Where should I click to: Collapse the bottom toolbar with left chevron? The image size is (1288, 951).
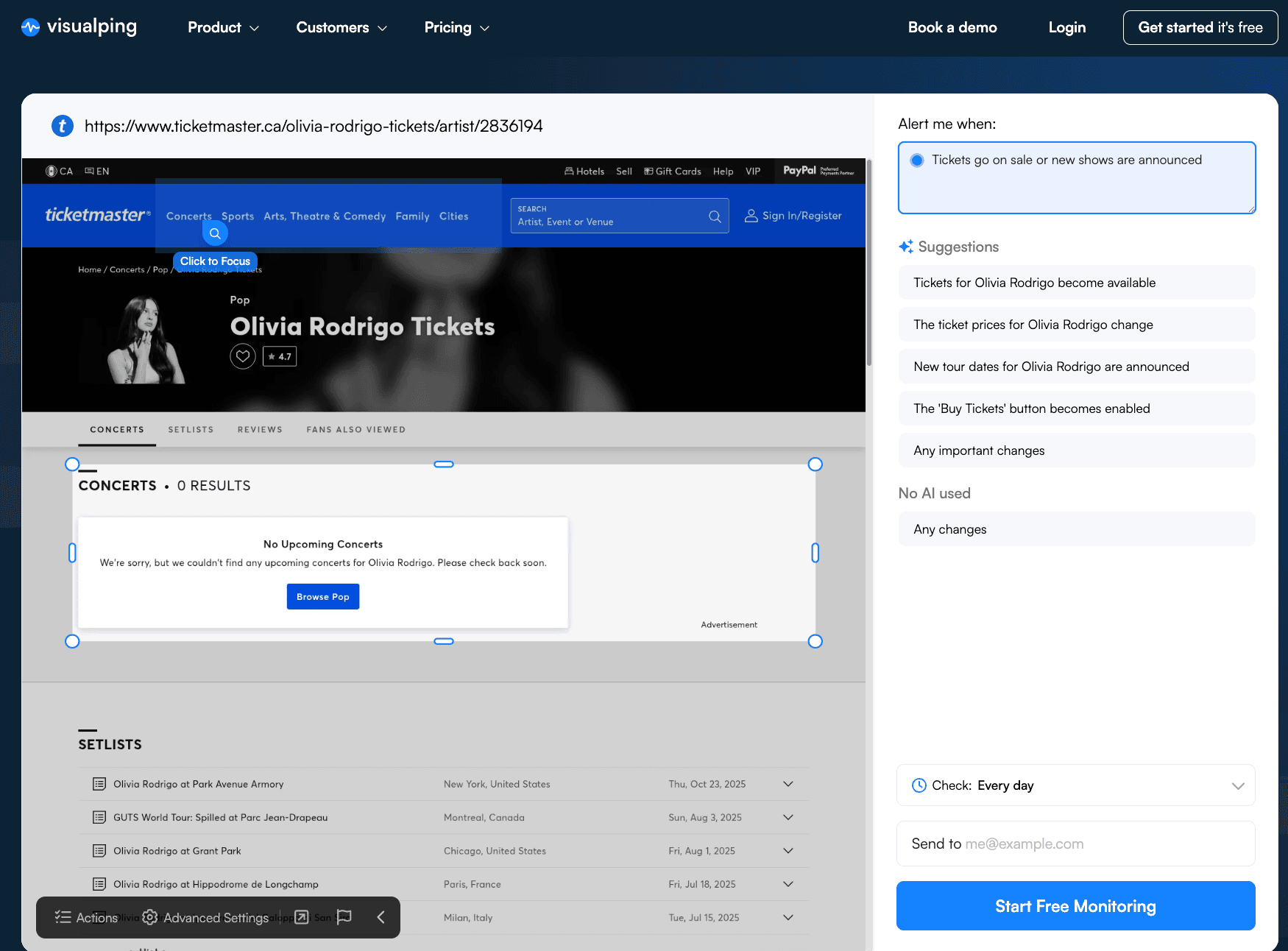pos(381,916)
